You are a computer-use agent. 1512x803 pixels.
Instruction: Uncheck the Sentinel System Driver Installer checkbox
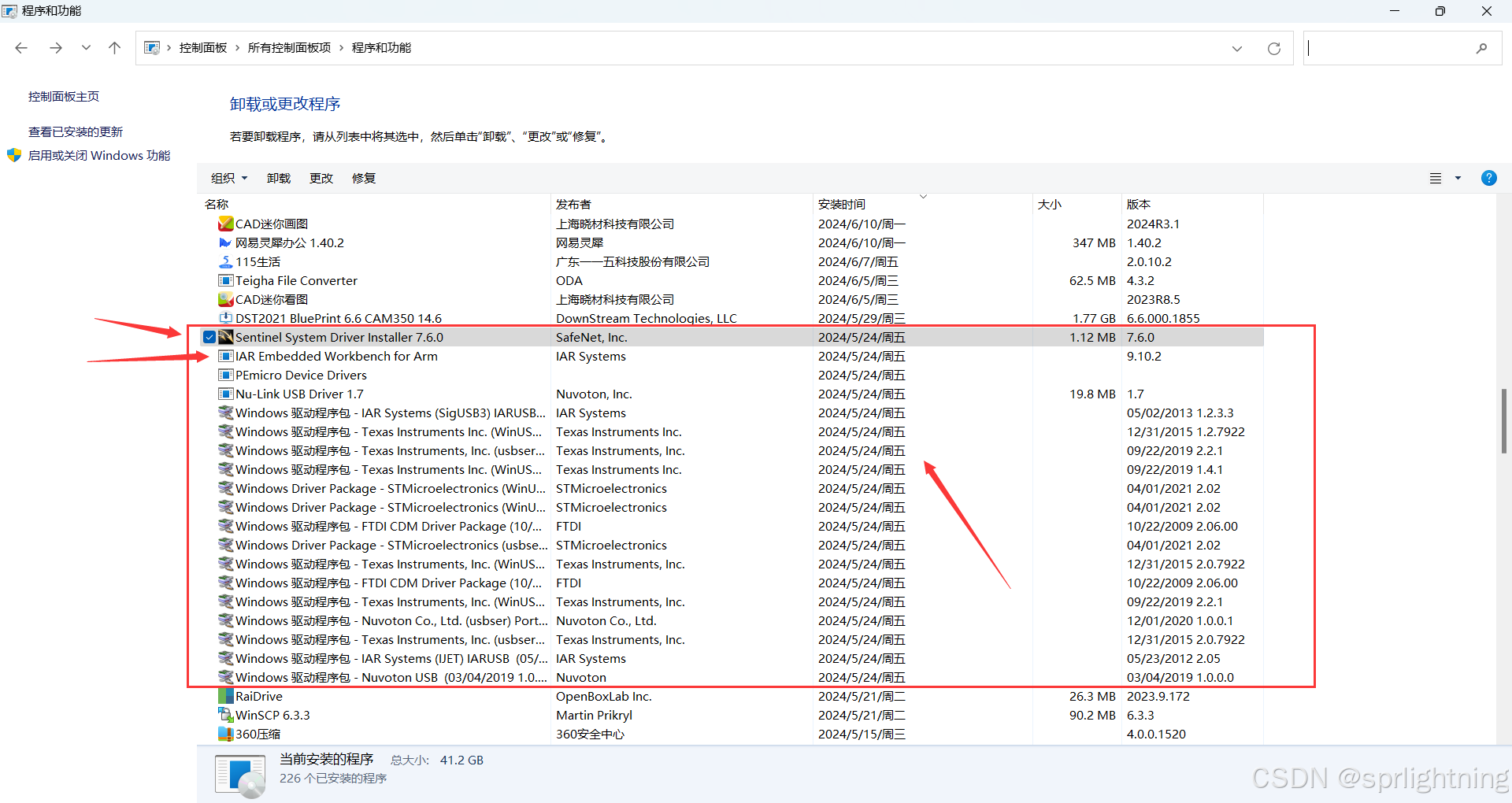209,337
